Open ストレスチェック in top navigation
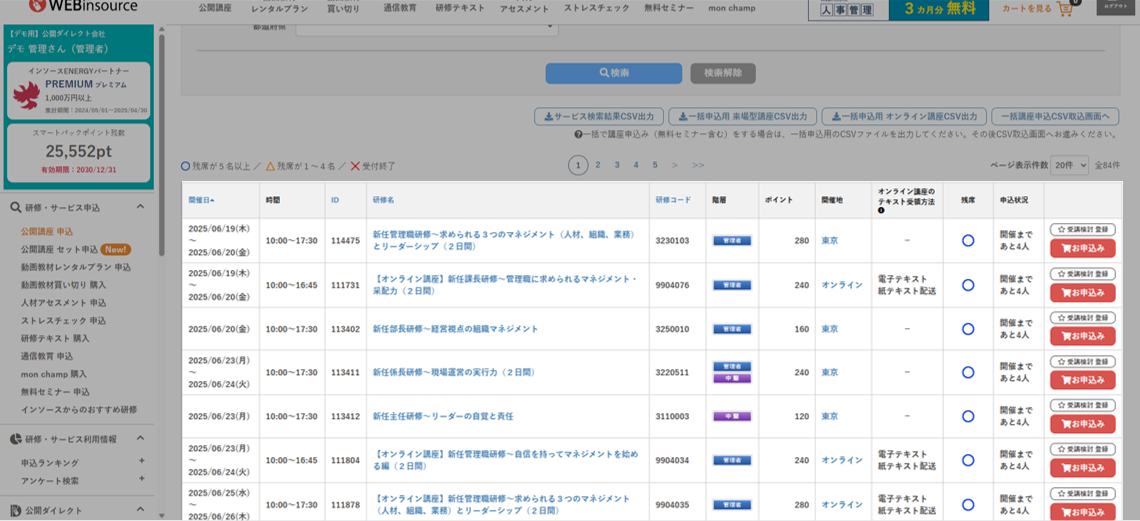 click(x=595, y=9)
